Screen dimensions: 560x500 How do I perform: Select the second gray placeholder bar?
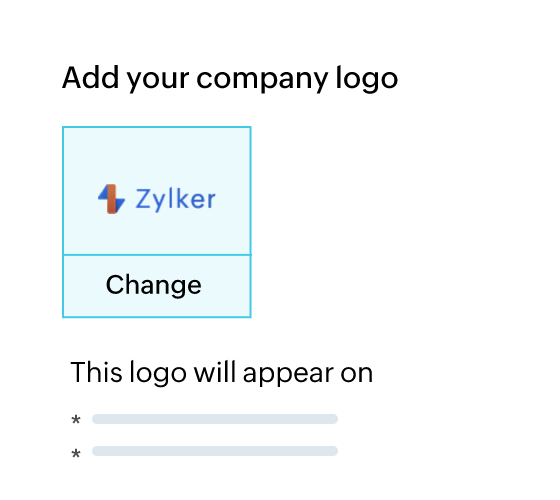[x=215, y=451]
